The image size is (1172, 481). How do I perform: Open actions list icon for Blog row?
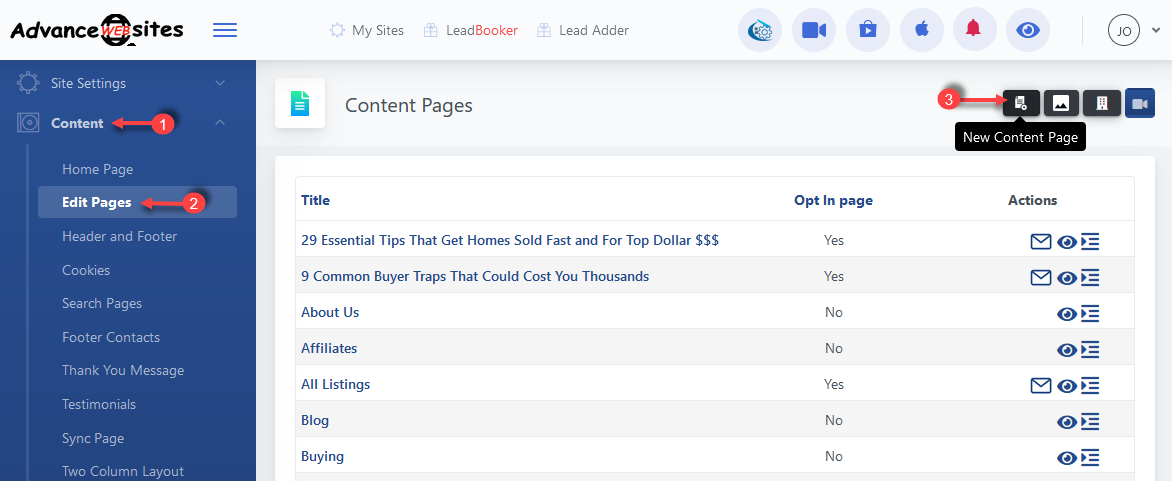point(1090,421)
